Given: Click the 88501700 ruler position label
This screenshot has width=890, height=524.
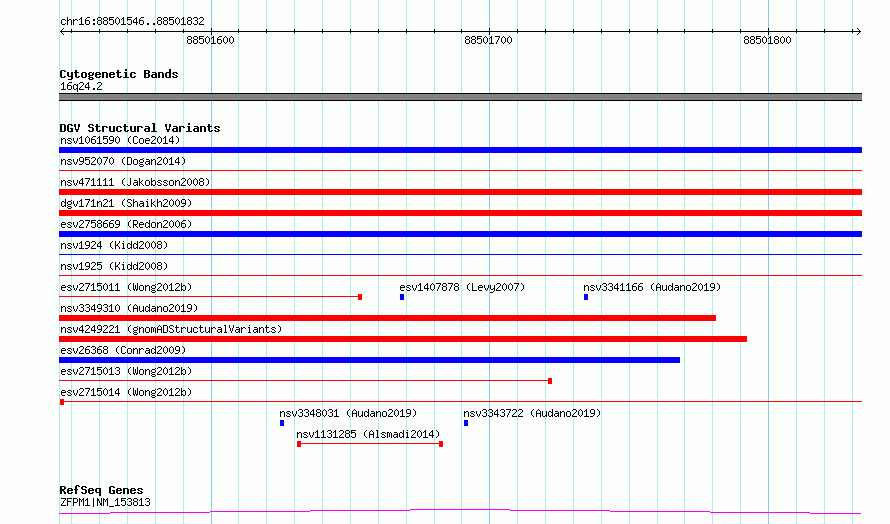Looking at the screenshot, I should (x=488, y=40).
